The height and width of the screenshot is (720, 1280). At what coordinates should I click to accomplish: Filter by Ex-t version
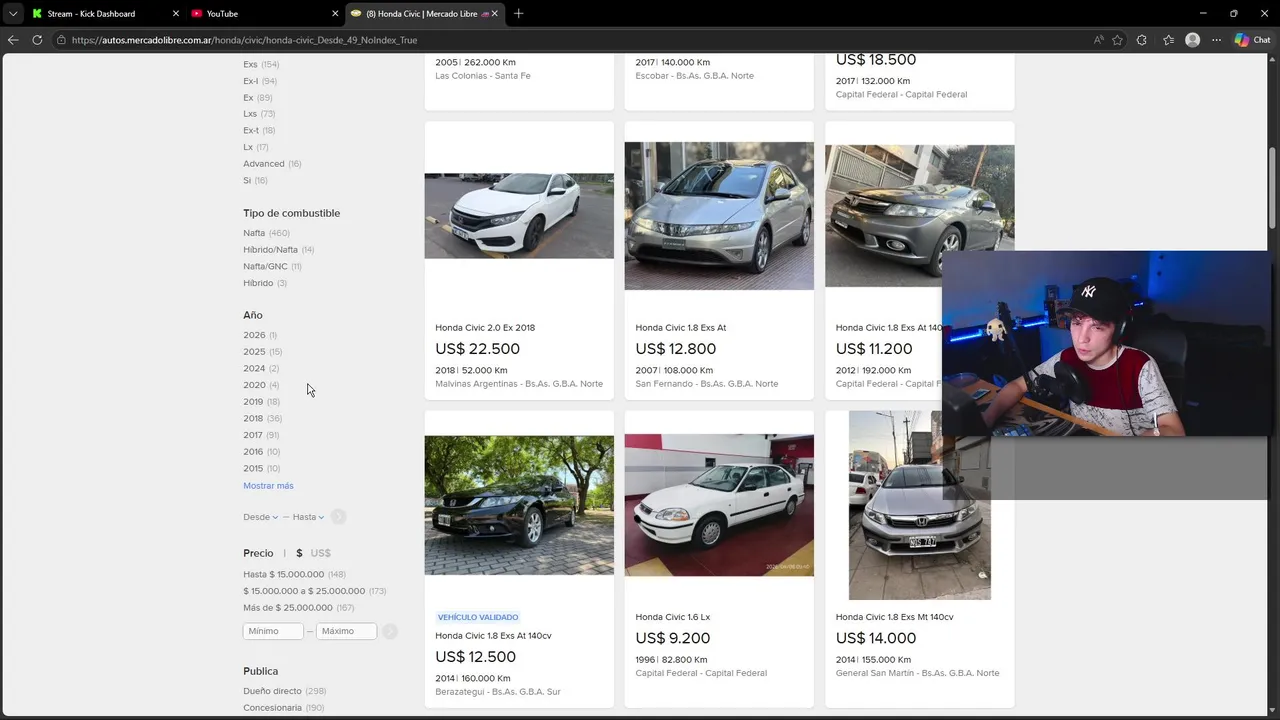(x=259, y=130)
